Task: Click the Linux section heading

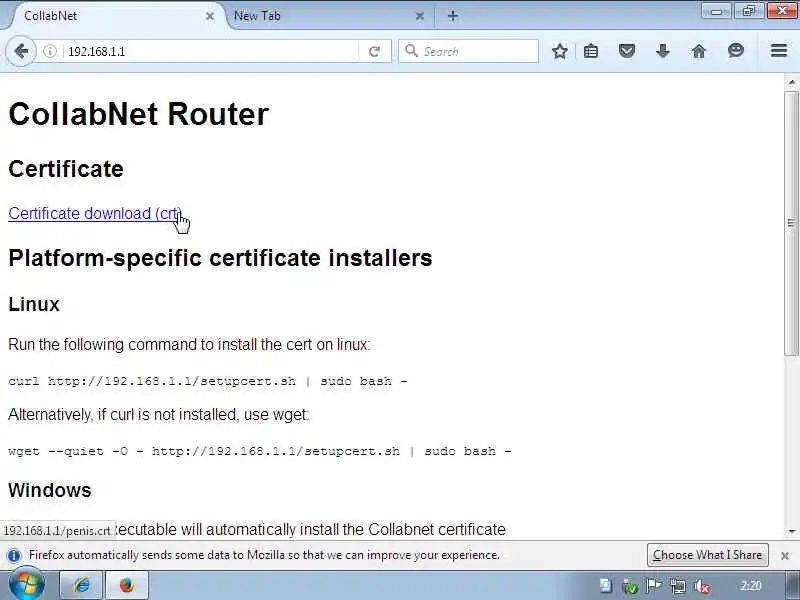Action: pos(34,304)
